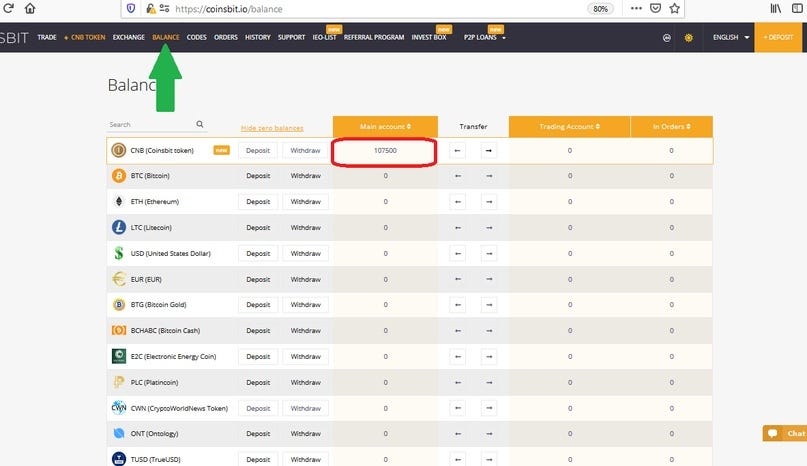Click Deposit for CNB Coinsbit token
This screenshot has height=466, width=807.
(x=258, y=150)
